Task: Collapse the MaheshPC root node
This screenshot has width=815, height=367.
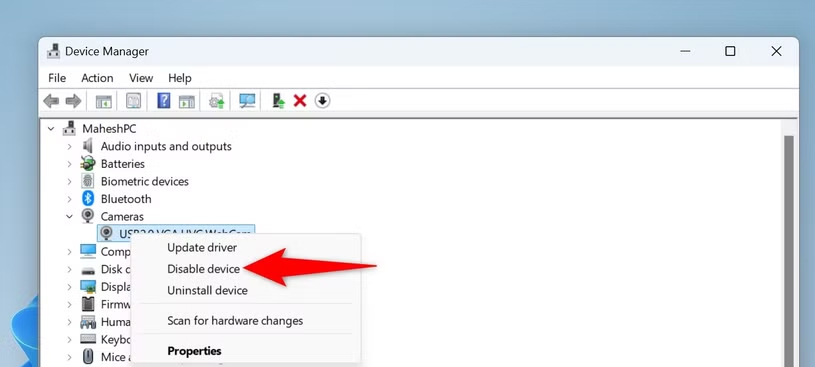Action: click(x=51, y=128)
